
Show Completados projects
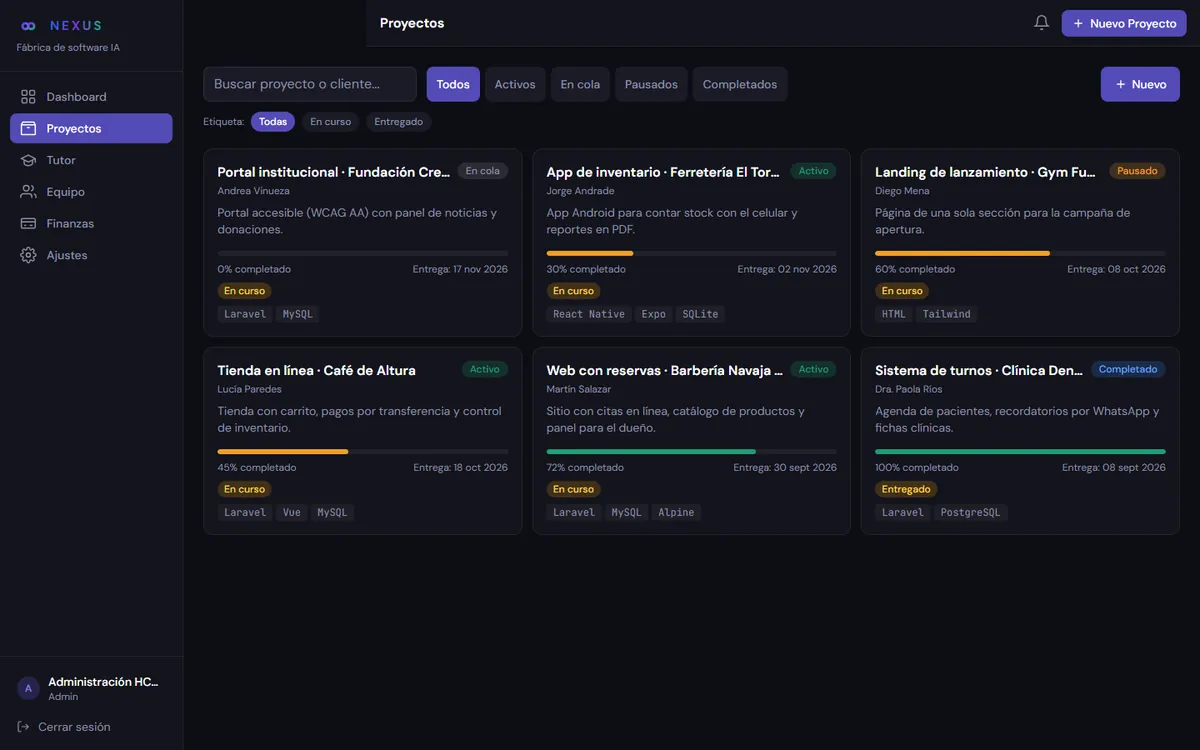[740, 84]
